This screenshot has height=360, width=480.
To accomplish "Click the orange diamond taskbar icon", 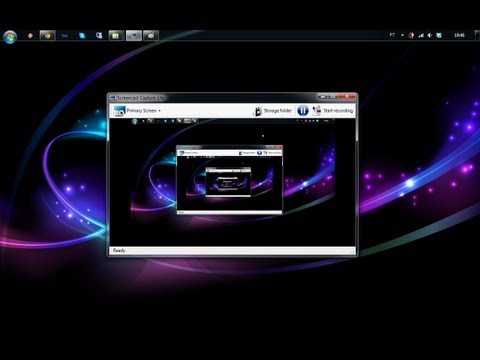I will click(x=30, y=35).
